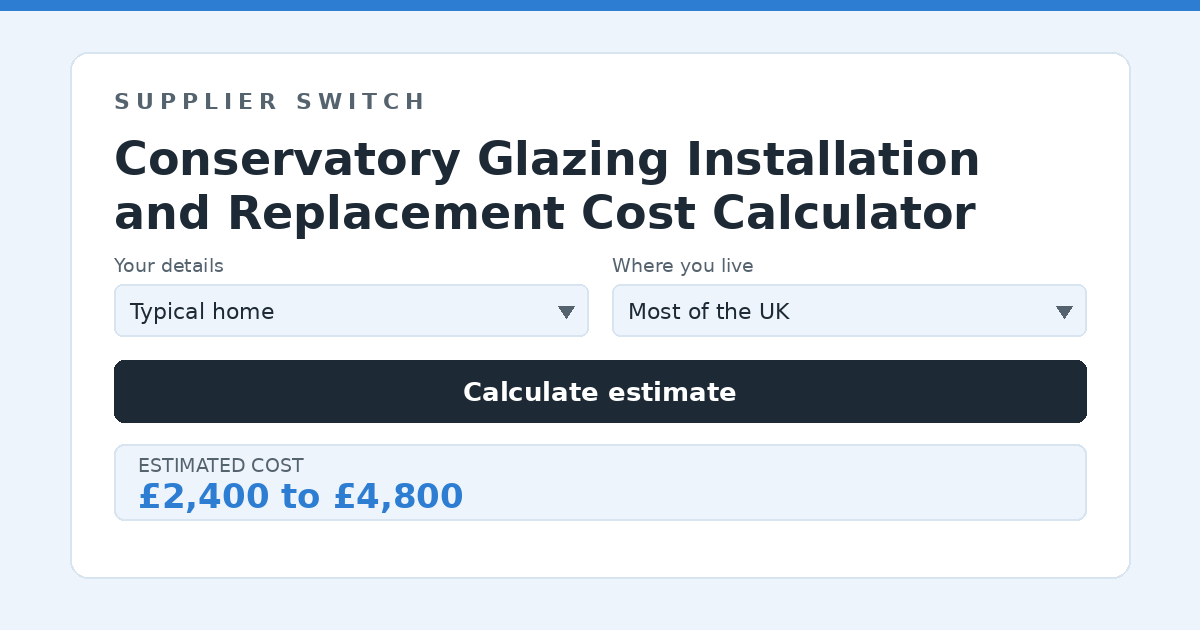Image resolution: width=1200 pixels, height=630 pixels.
Task: Click the triangle arrow beside Most of the UK
Action: coord(1064,312)
